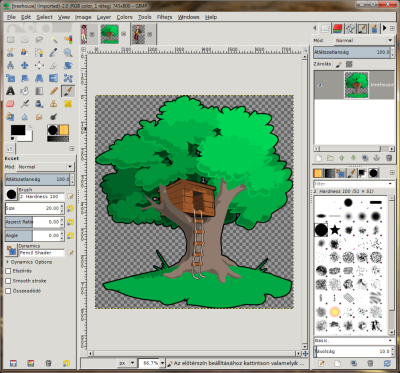Screen dimensions: 400x373
Task: Choose the Smudge tool
Action: [39, 117]
